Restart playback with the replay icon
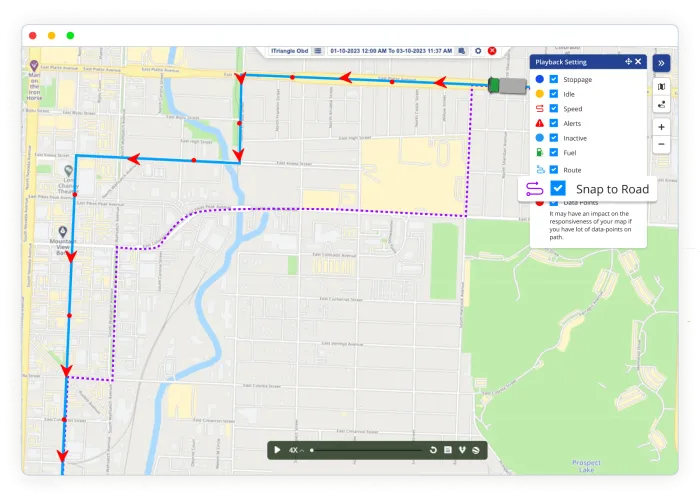Image resolution: width=700 pixels, height=500 pixels. 433,450
